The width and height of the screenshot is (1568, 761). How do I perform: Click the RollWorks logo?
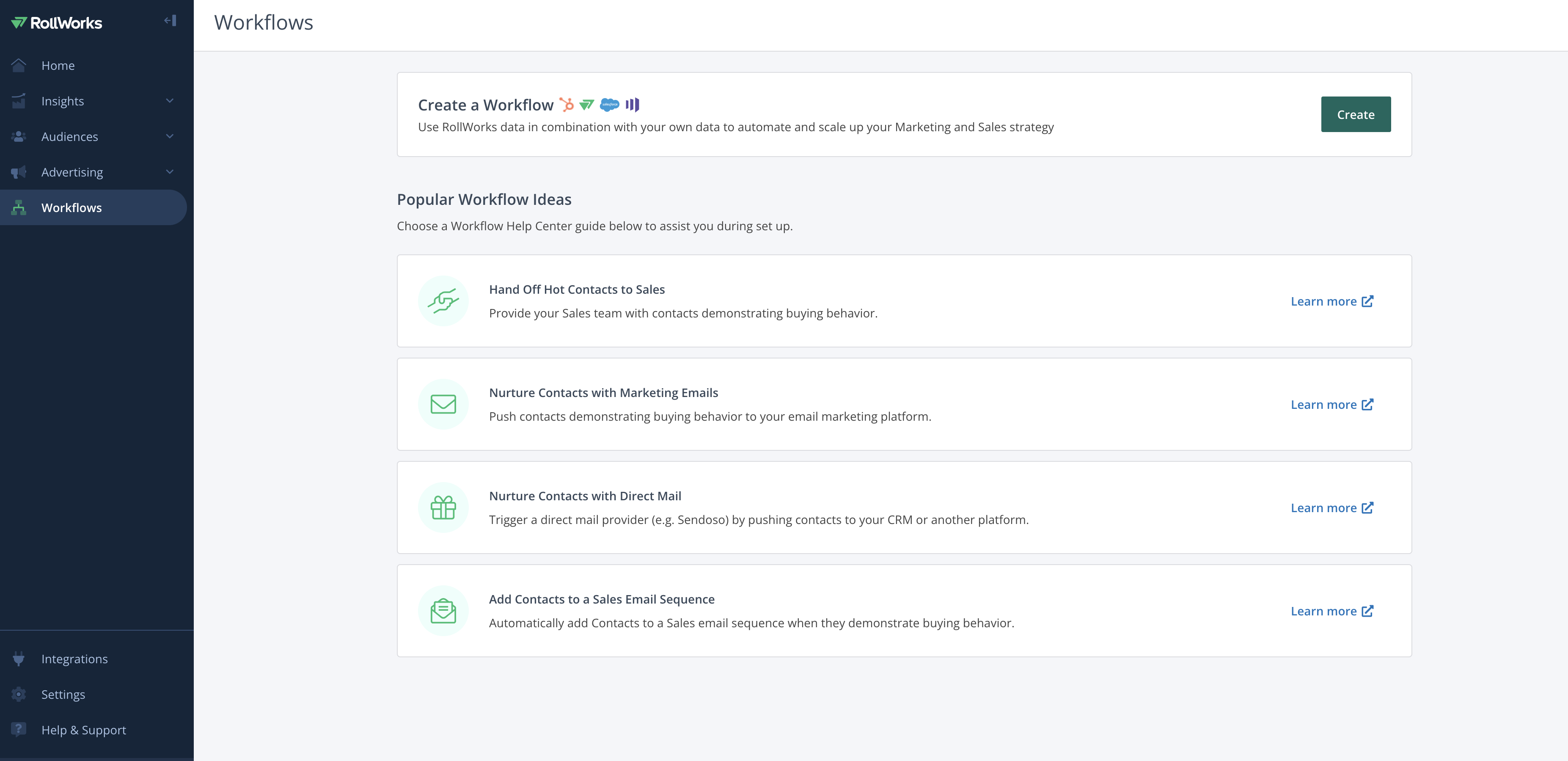click(x=57, y=23)
